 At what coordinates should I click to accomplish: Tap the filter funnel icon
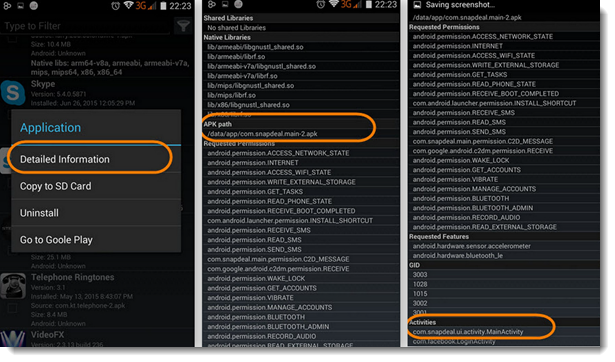(x=183, y=26)
